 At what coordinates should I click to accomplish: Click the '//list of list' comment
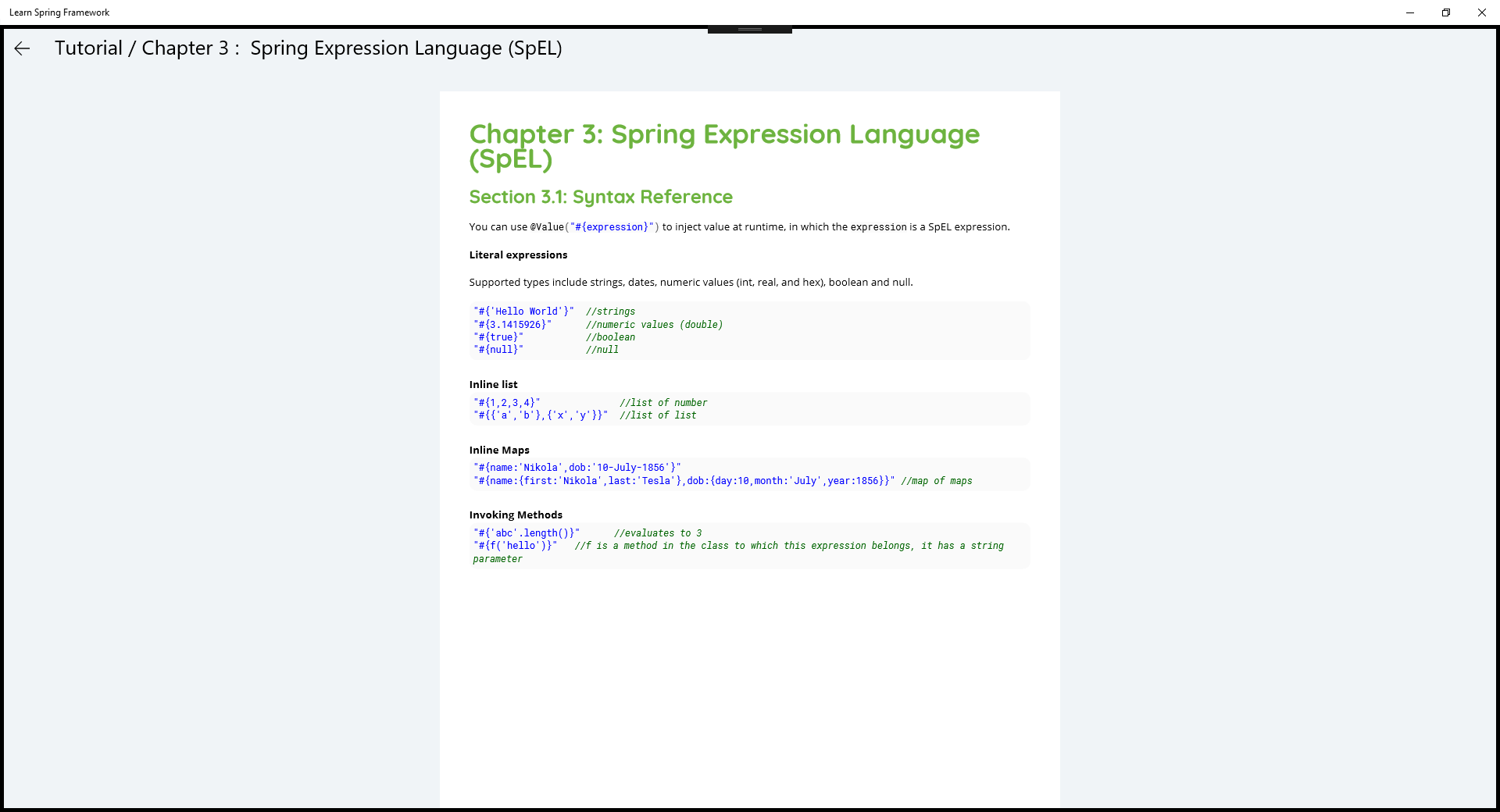point(658,415)
